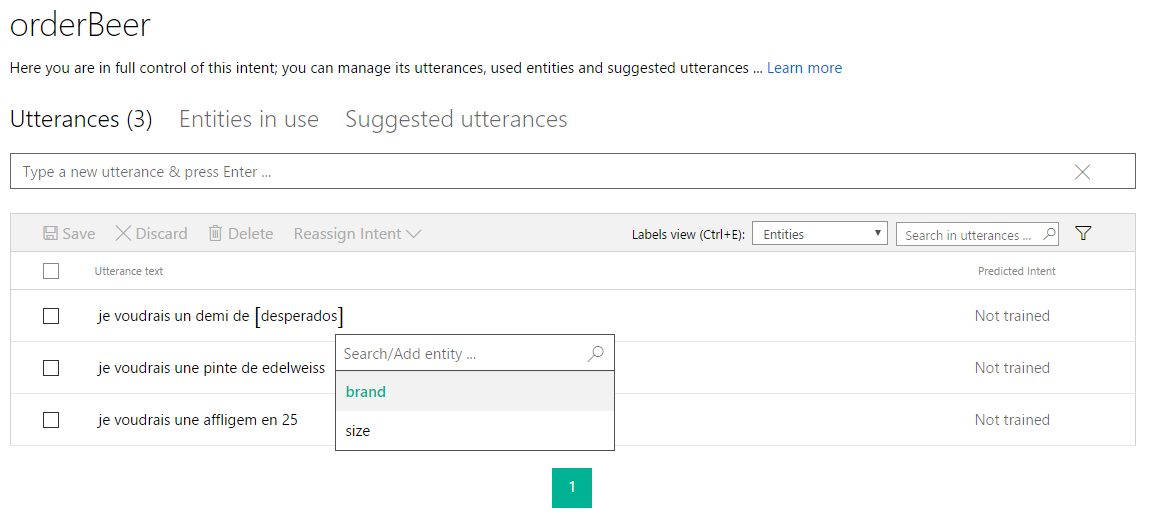Open the Labels view Entities dropdown
Viewport: 1169px width, 520px height.
pos(819,234)
